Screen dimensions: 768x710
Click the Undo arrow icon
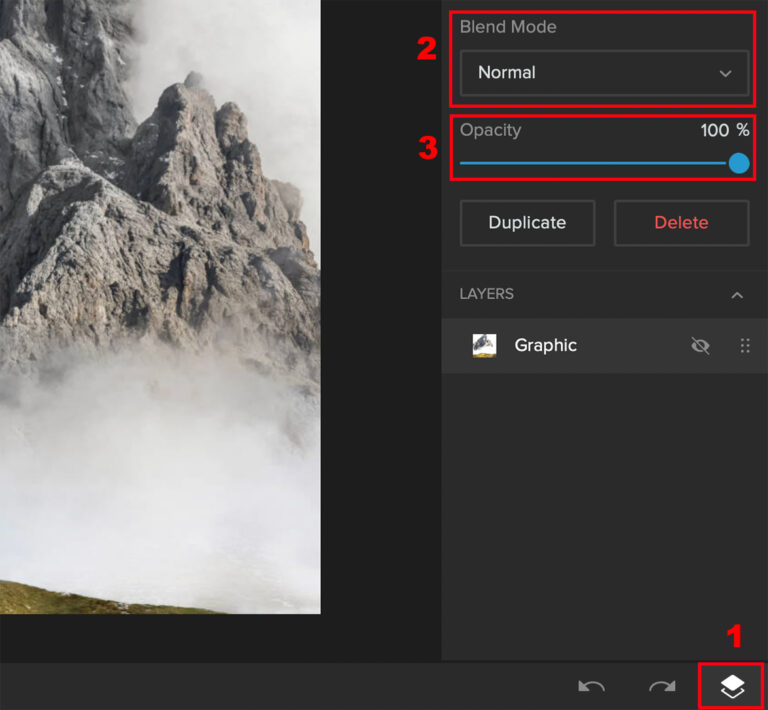point(591,686)
